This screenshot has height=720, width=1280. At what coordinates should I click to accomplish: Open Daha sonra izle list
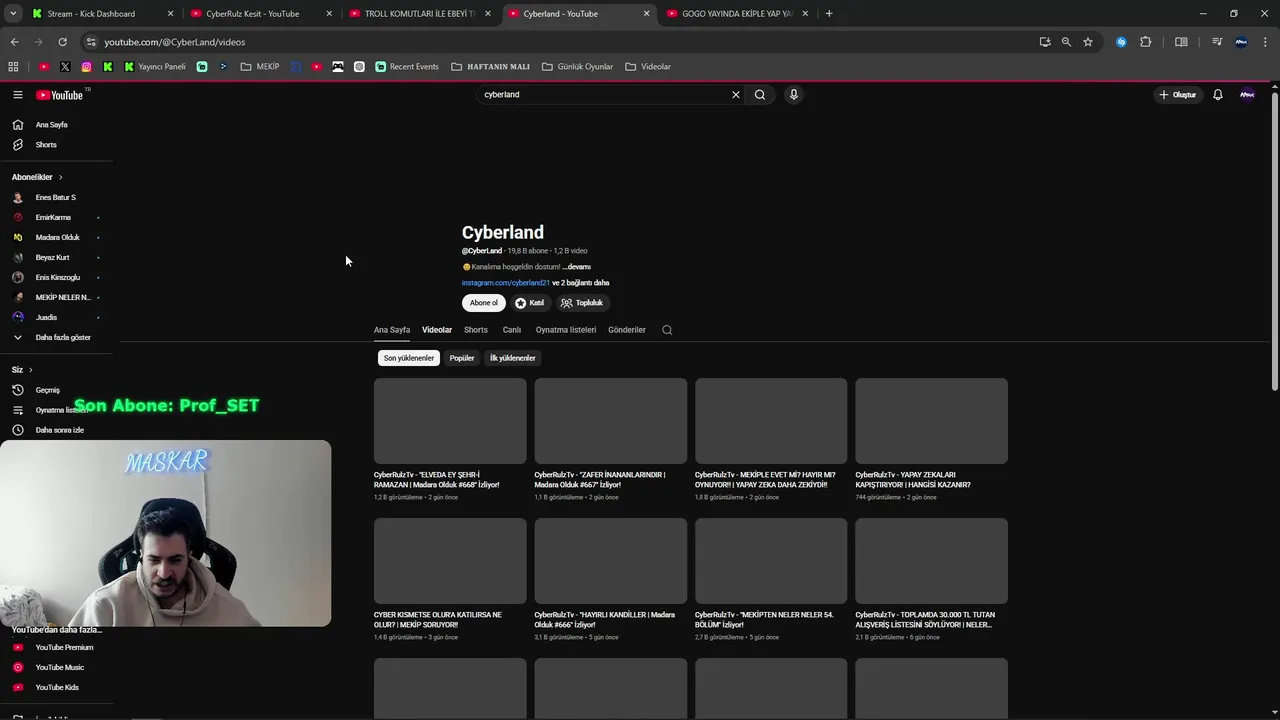59,430
